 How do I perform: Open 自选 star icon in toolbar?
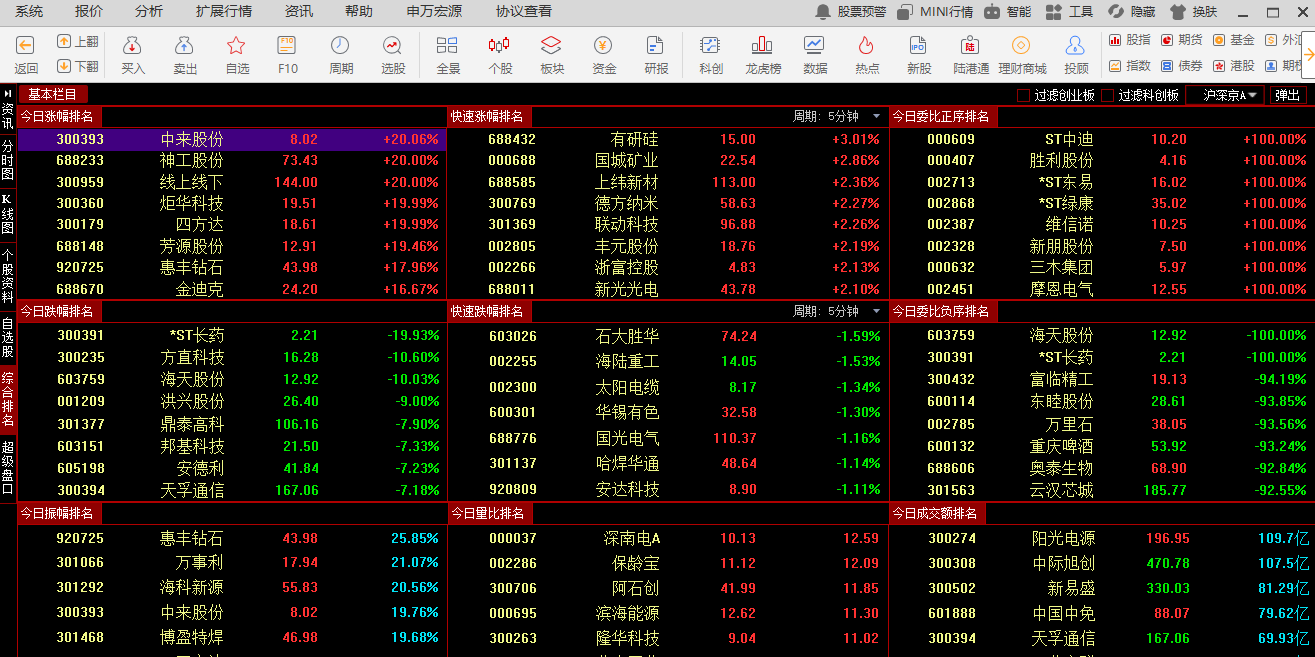pyautogui.click(x=236, y=54)
